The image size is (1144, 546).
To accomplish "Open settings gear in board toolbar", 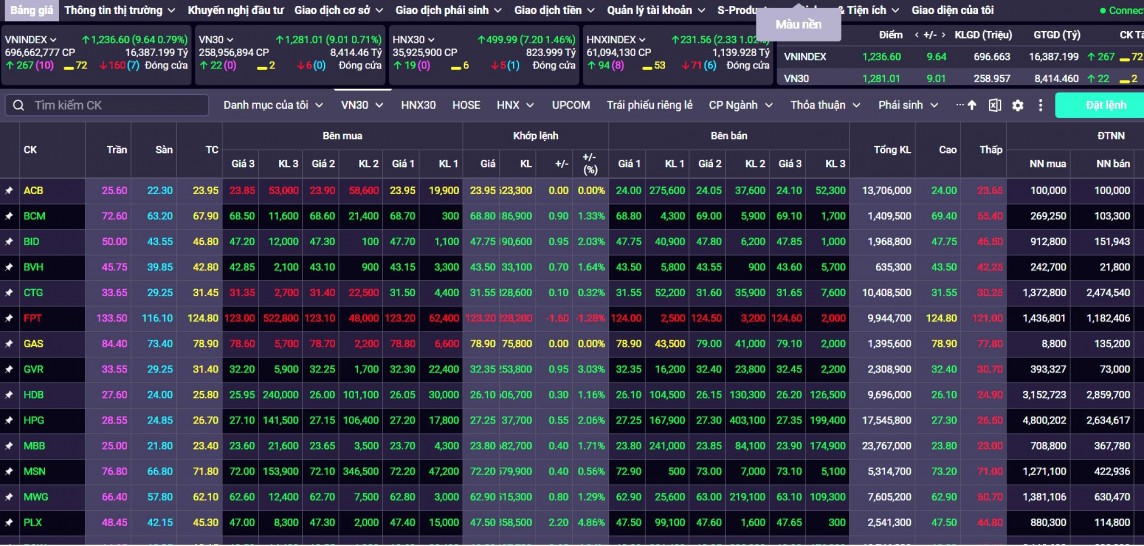I will coord(1018,105).
